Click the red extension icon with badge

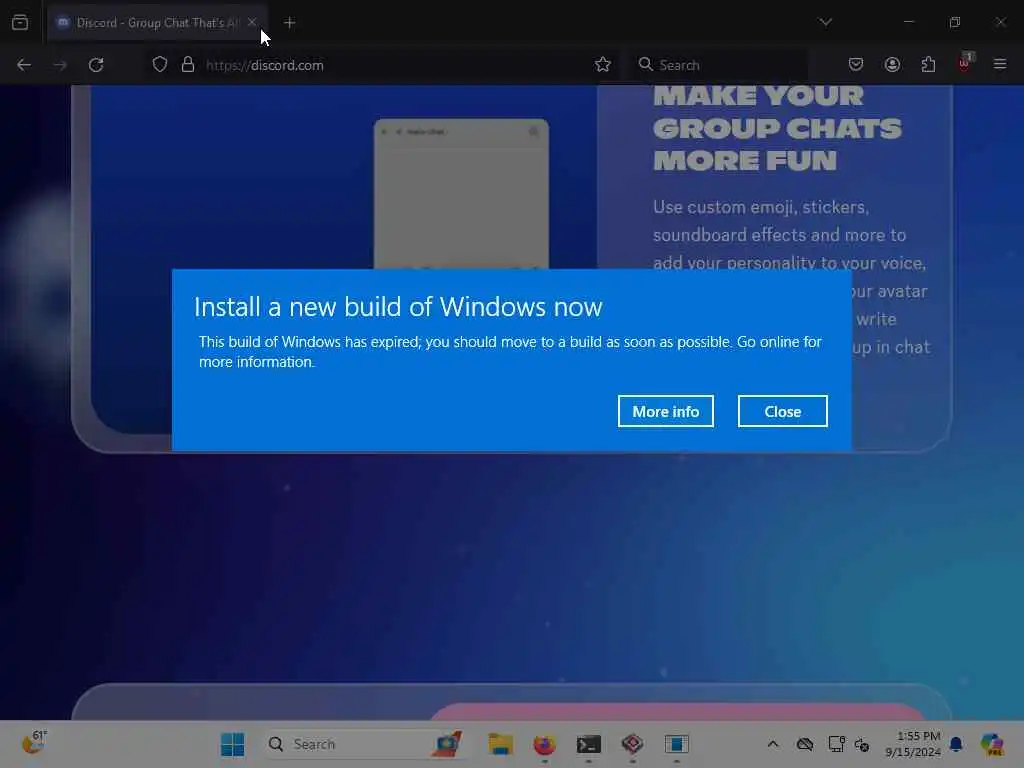pos(965,63)
